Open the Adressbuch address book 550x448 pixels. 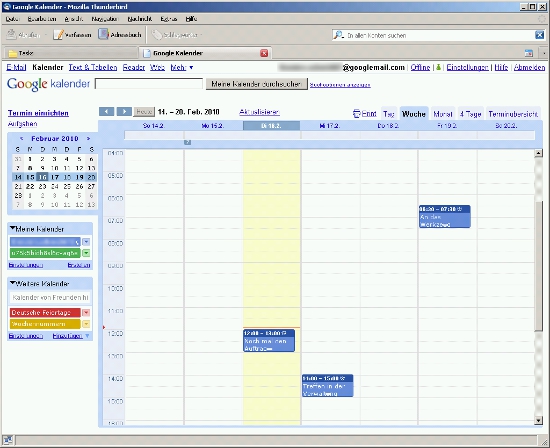(x=120, y=34)
